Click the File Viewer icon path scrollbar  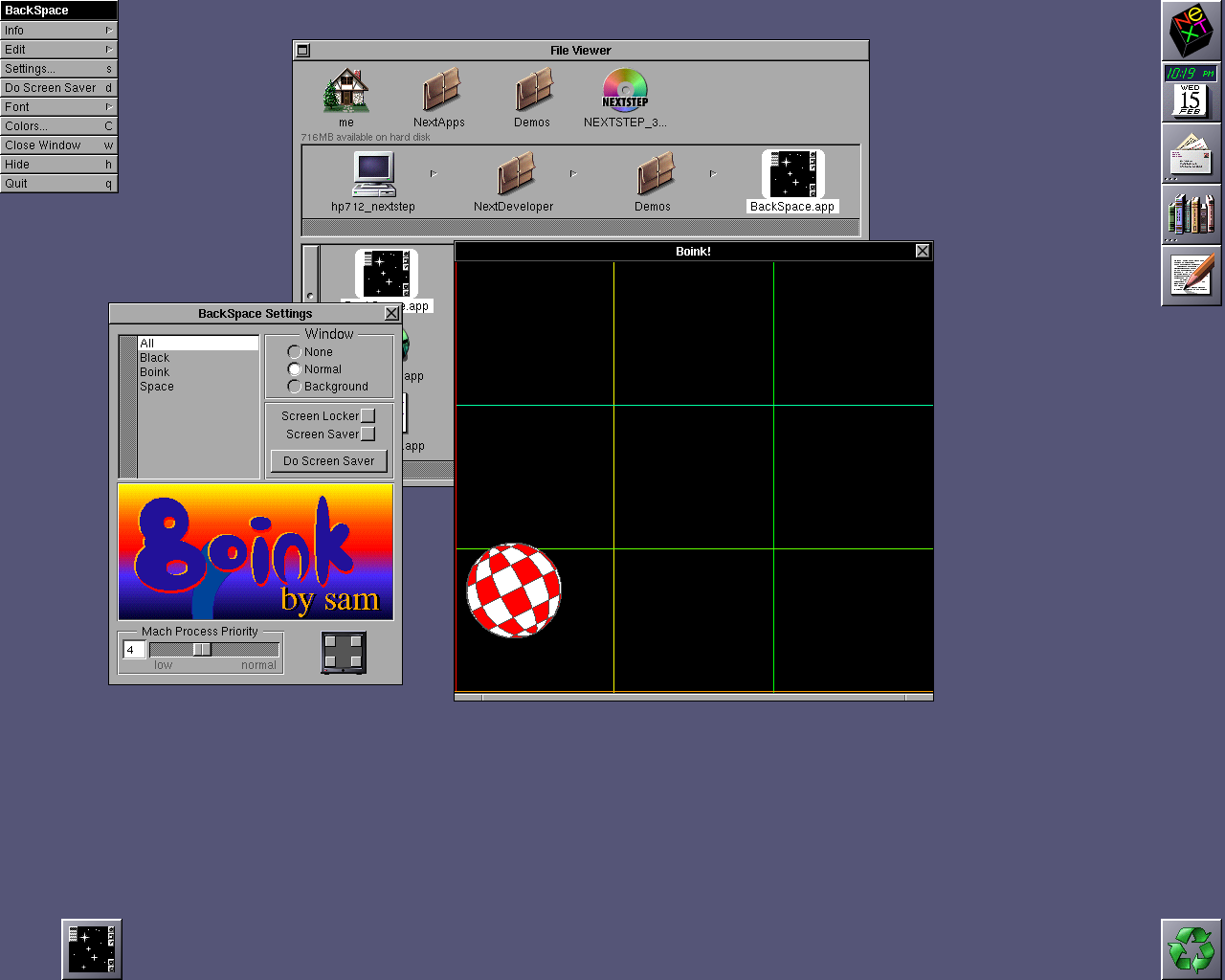[581, 227]
